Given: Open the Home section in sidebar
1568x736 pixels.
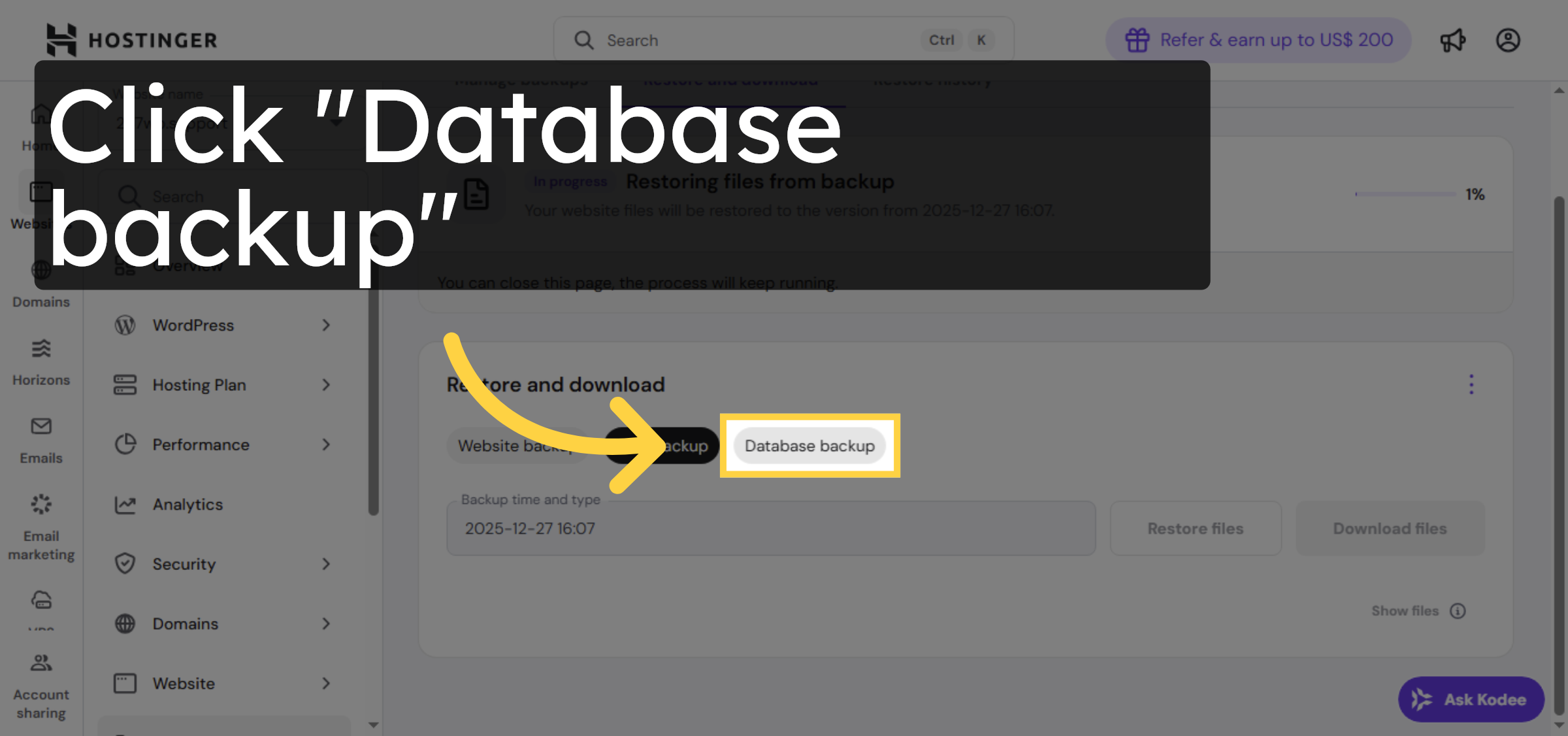Looking at the screenshot, I should [x=39, y=124].
